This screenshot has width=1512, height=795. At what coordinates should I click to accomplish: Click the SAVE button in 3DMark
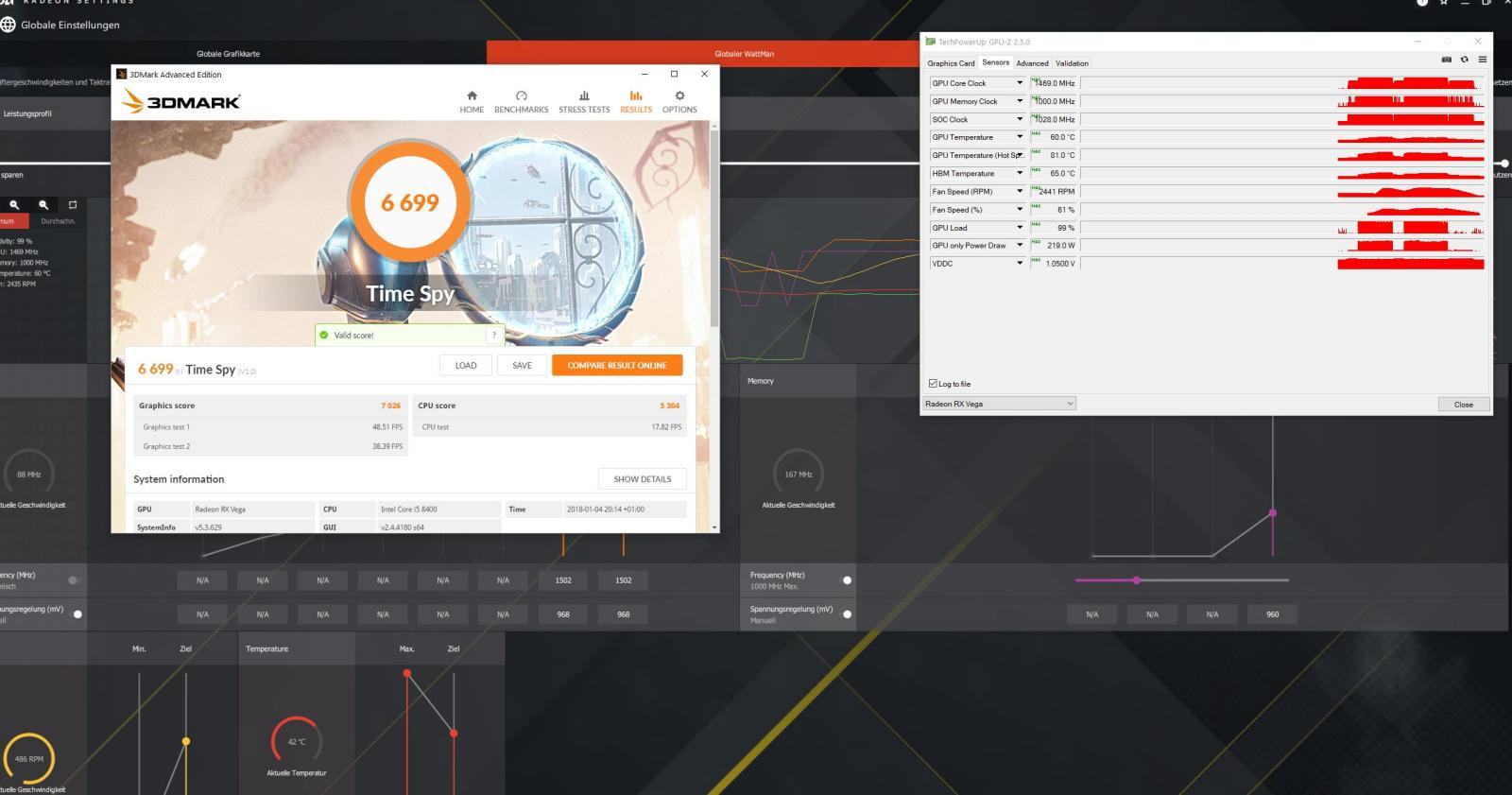click(522, 365)
